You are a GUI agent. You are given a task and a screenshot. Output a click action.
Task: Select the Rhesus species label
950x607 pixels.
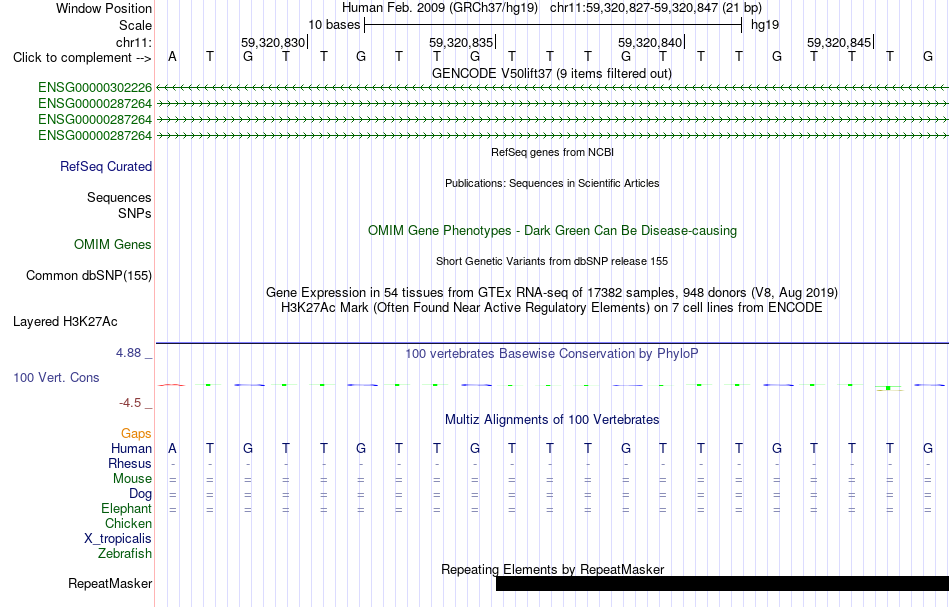click(130, 463)
